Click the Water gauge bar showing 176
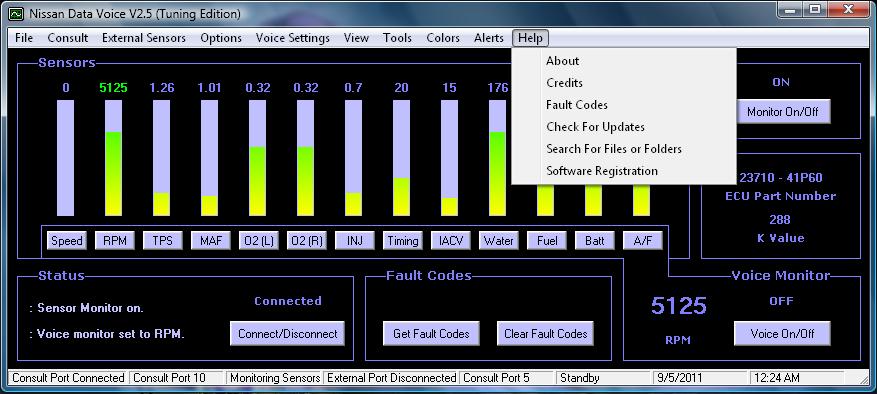This screenshot has height=394, width=877. 498,158
